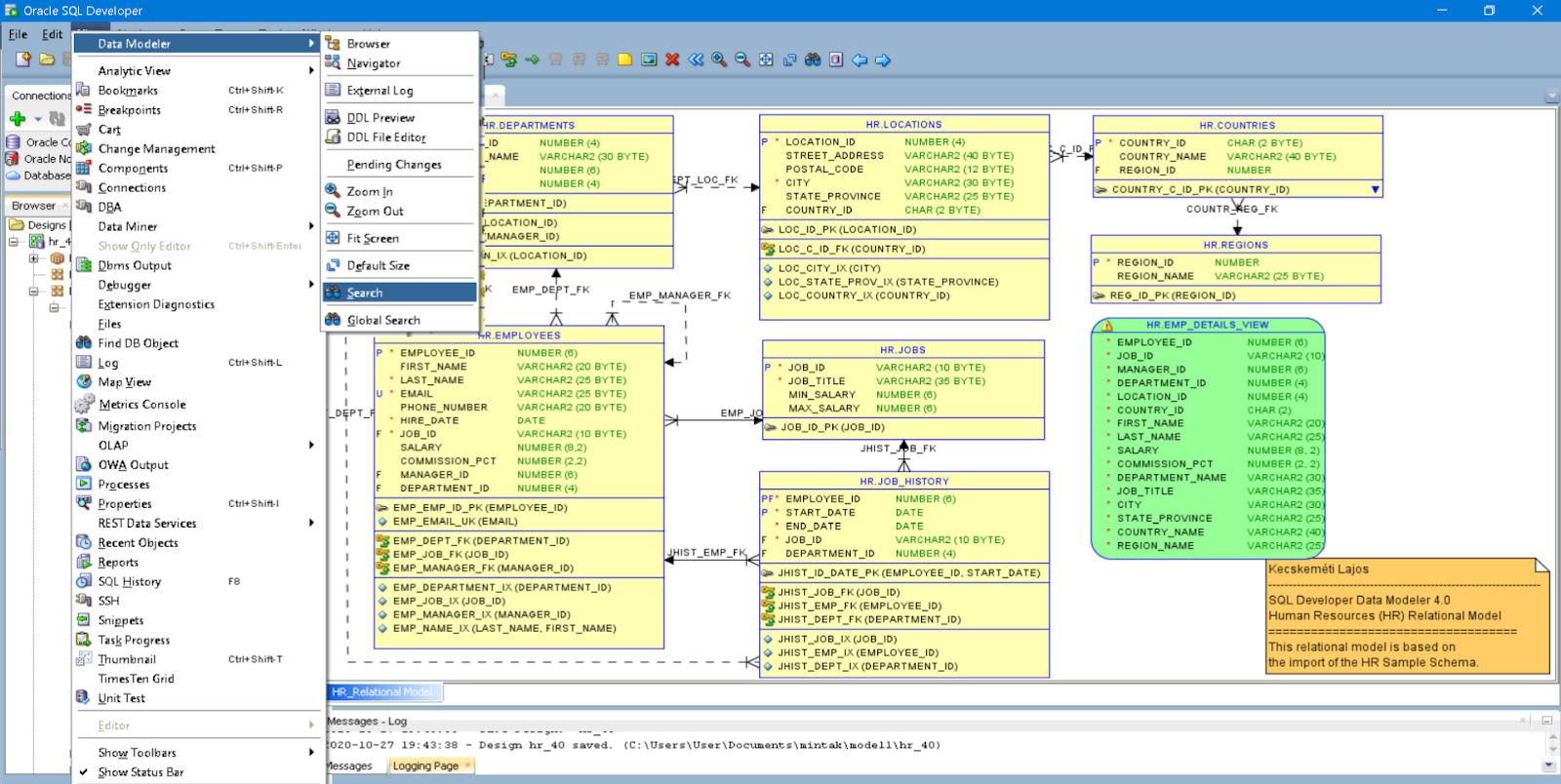Expand the Data Miner submenu
This screenshot has width=1561, height=784.
coord(198,226)
